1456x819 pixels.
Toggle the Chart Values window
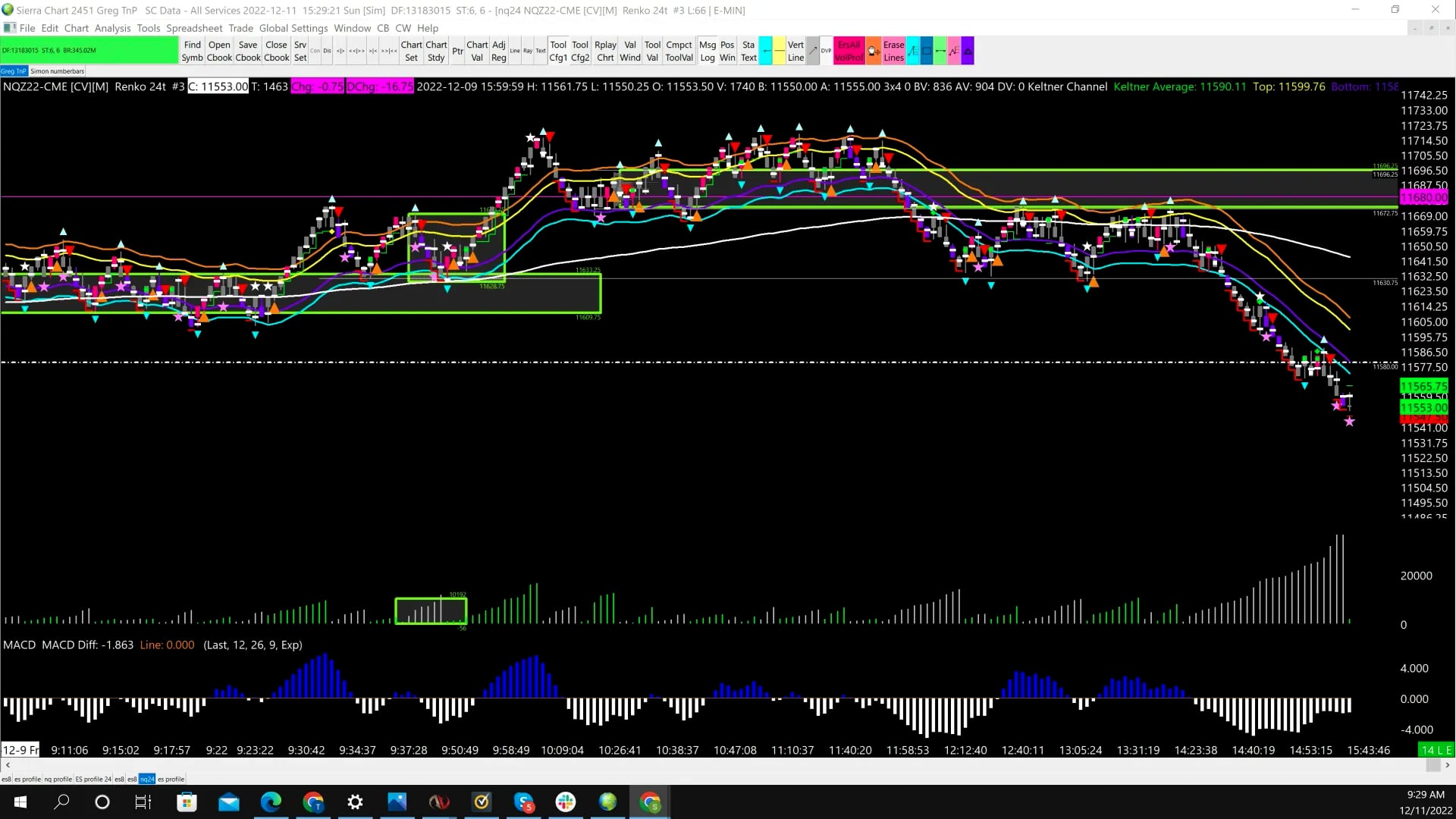(x=477, y=51)
